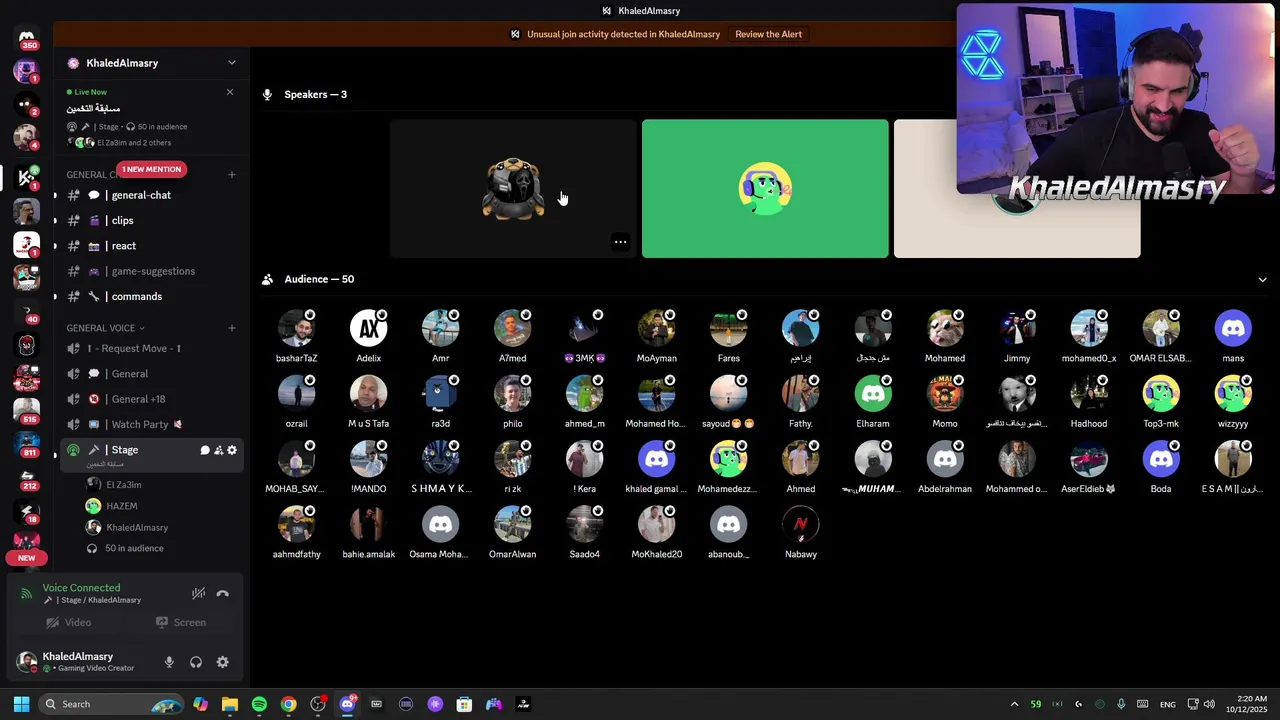Join the Watch Party voice channel

click(150, 424)
